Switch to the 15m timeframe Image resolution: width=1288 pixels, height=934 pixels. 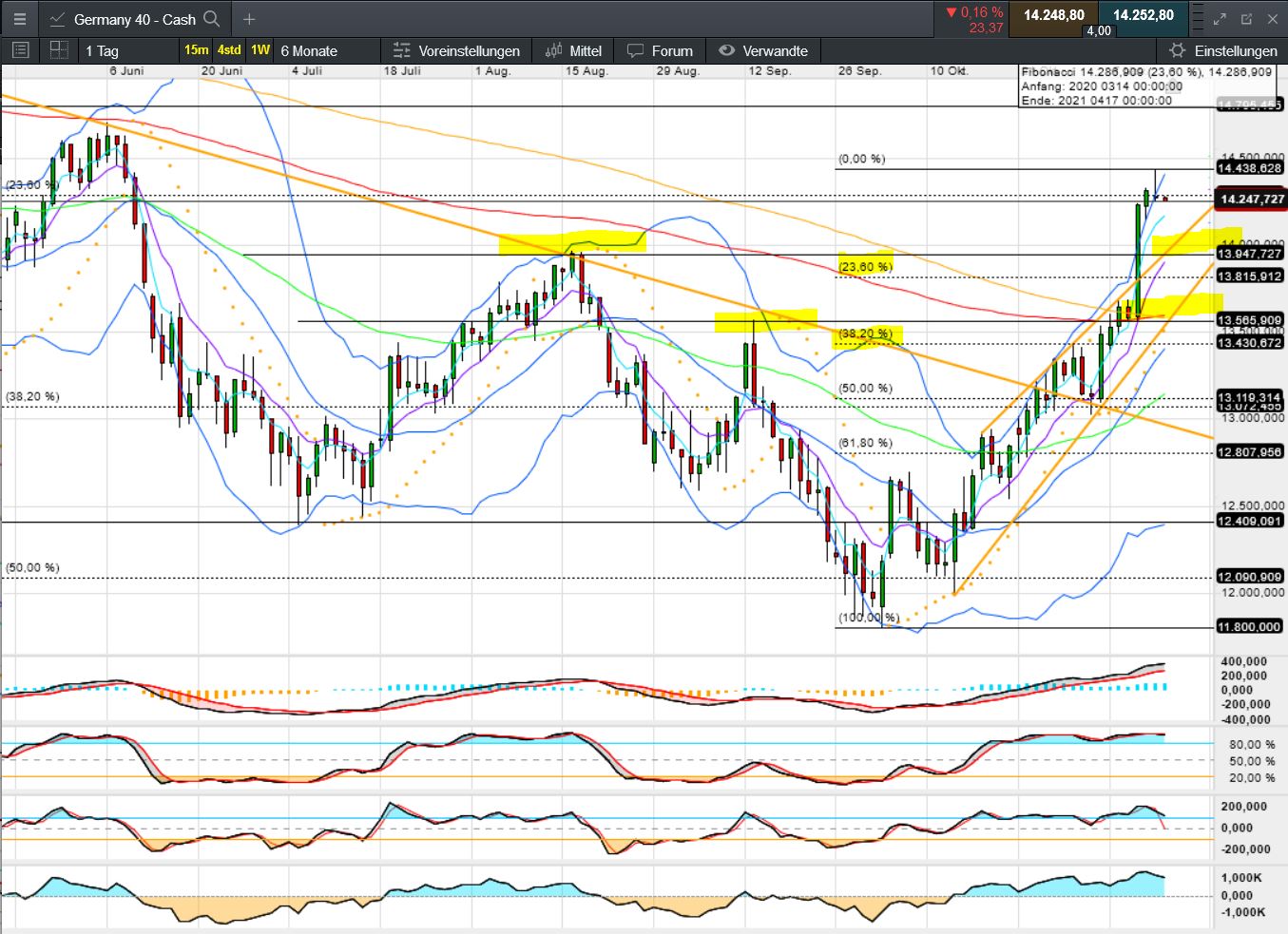point(196,50)
